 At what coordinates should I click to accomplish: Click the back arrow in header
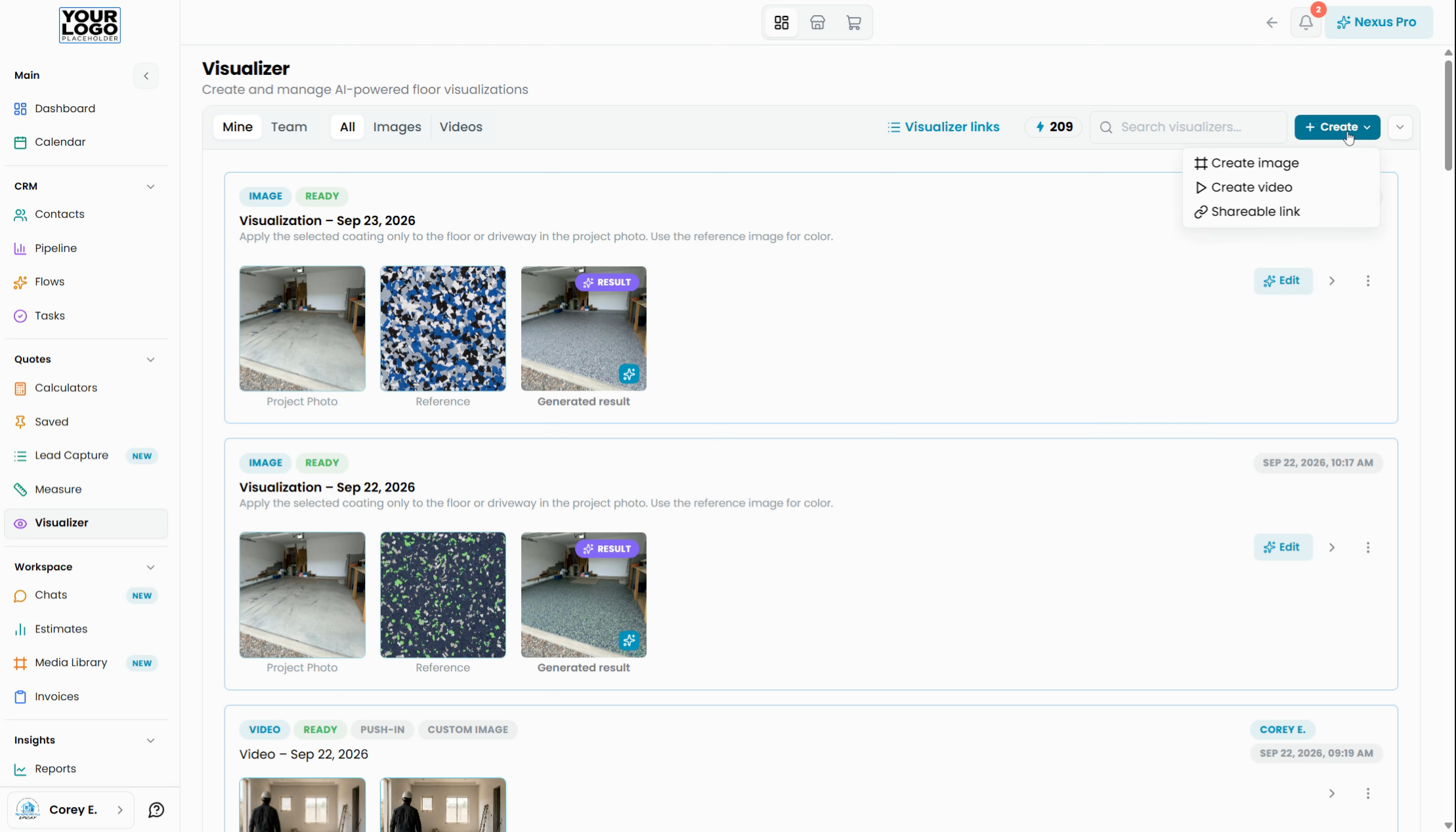1272,22
